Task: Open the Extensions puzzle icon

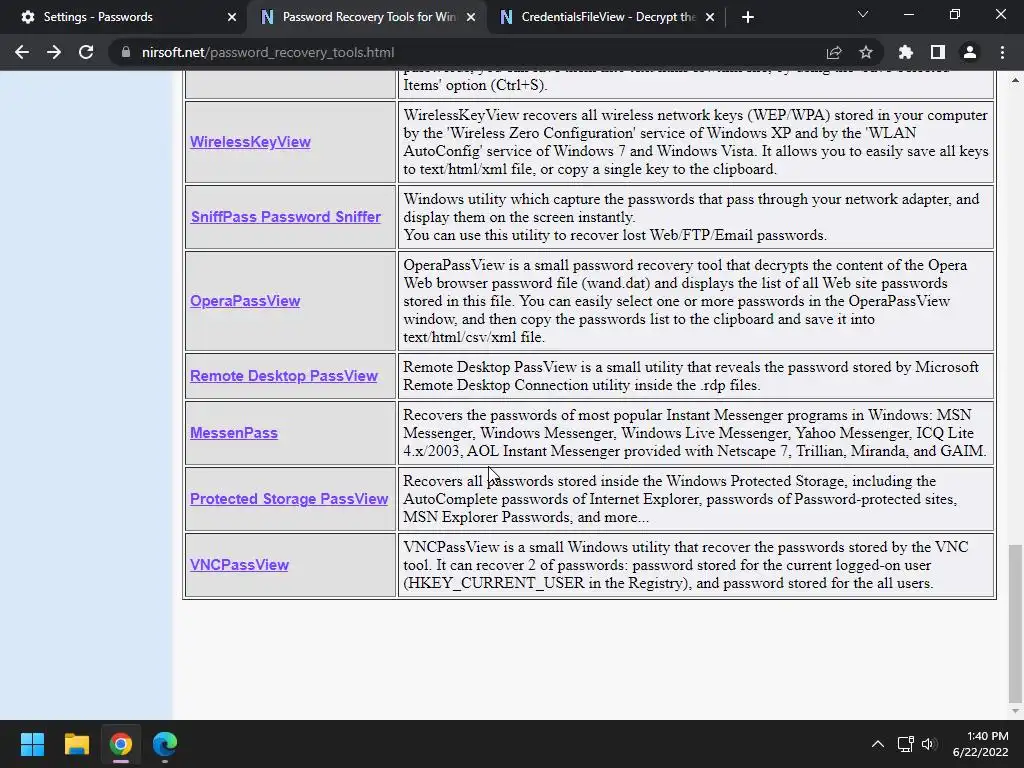Action: click(x=906, y=52)
